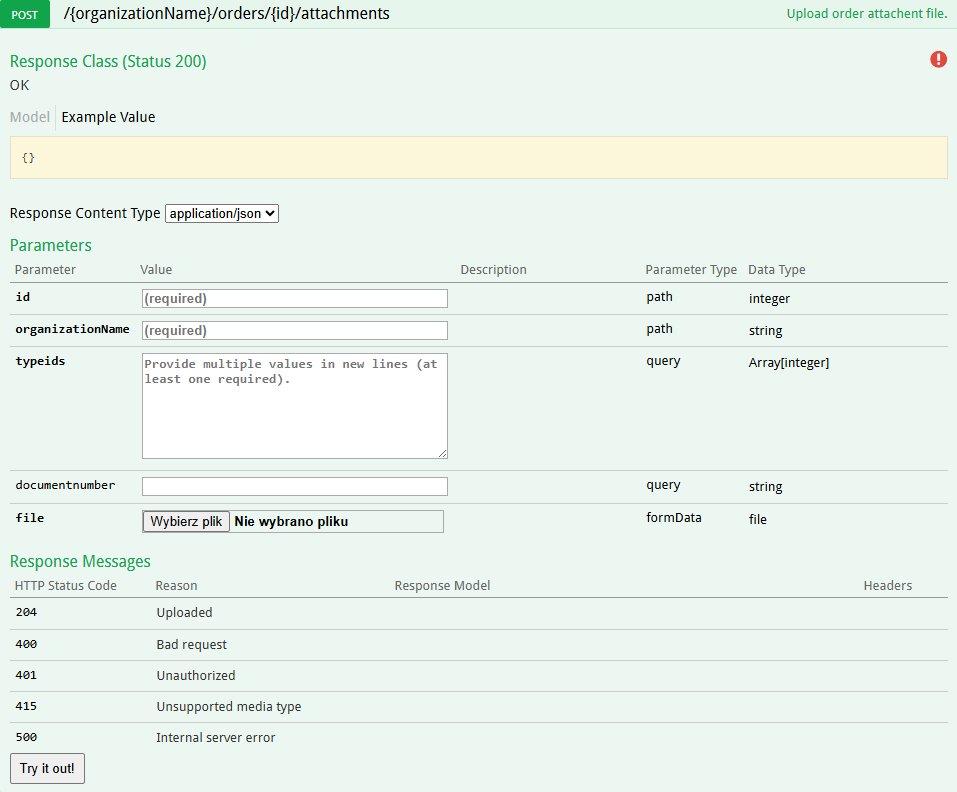Click the Wybierz plik file chooser button
957x792 pixels.
[186, 521]
